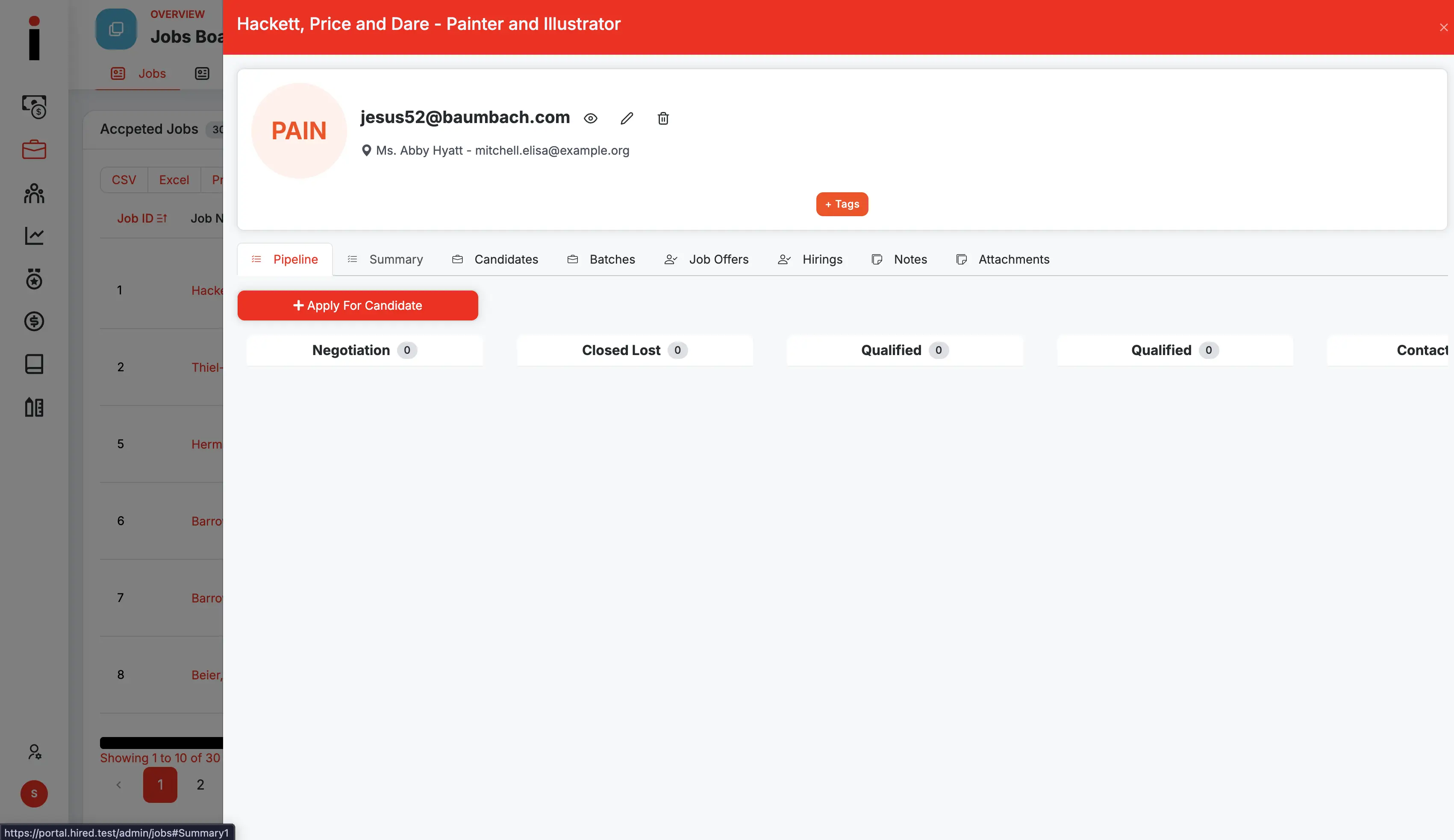Open the payments monitor sidebar icon

click(x=34, y=107)
